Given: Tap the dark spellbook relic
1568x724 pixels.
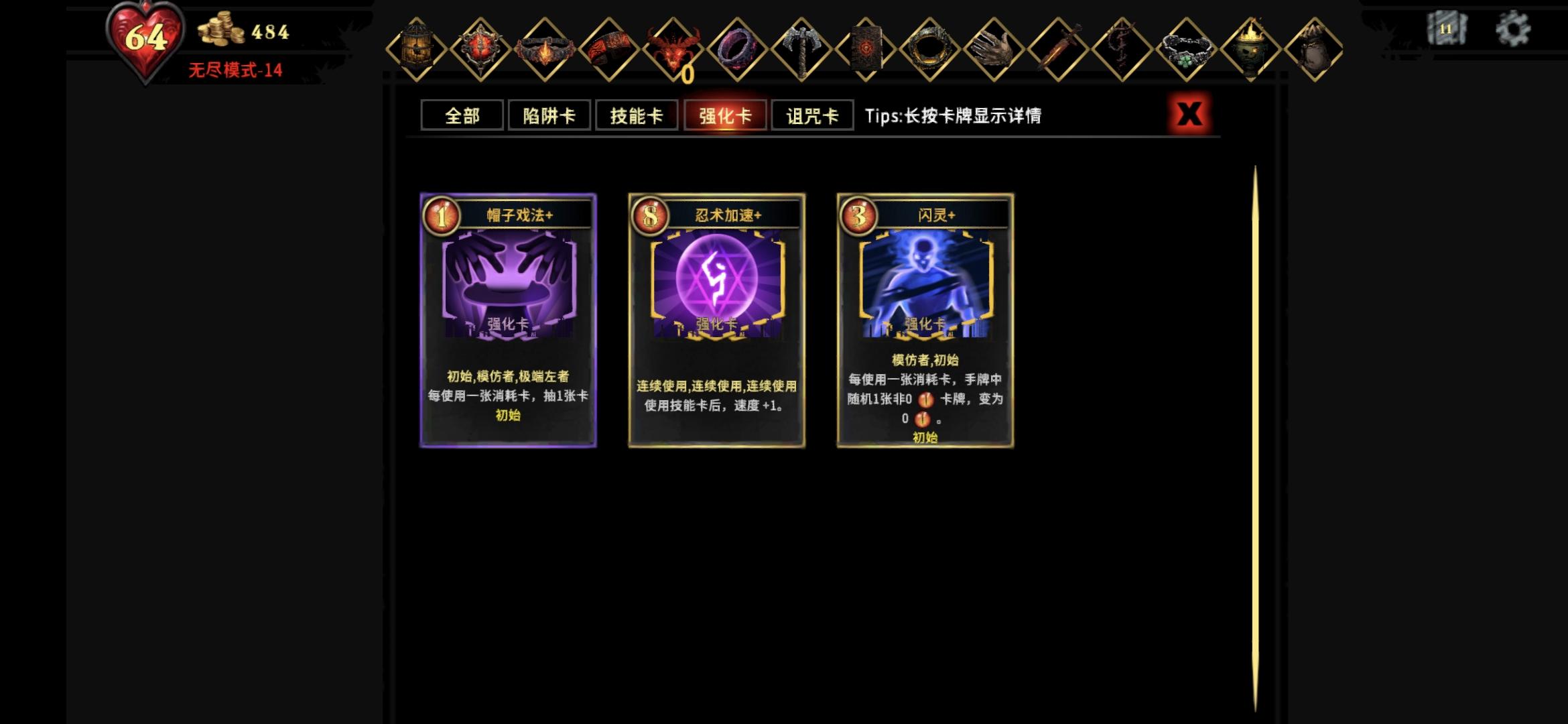Looking at the screenshot, I should pyautogui.click(x=866, y=49).
